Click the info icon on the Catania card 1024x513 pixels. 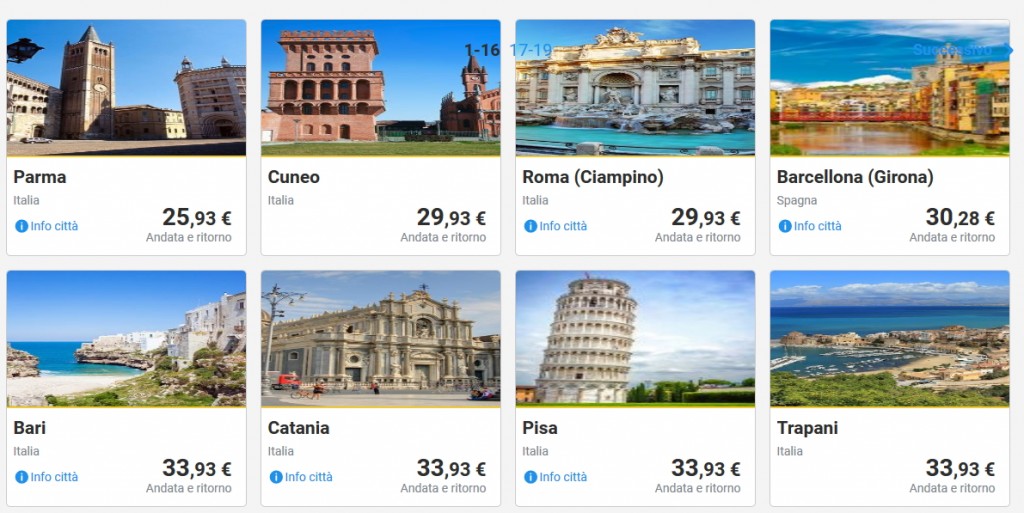point(276,477)
